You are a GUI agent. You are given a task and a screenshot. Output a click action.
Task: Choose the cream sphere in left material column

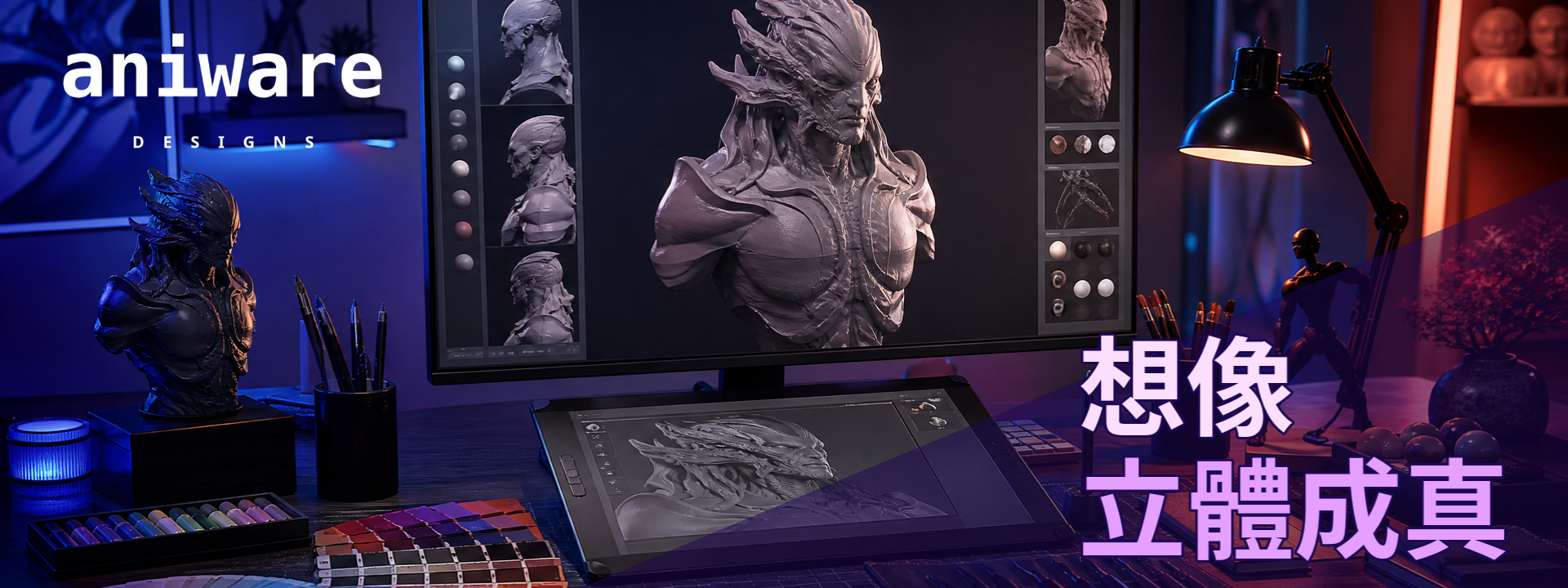click(460, 169)
